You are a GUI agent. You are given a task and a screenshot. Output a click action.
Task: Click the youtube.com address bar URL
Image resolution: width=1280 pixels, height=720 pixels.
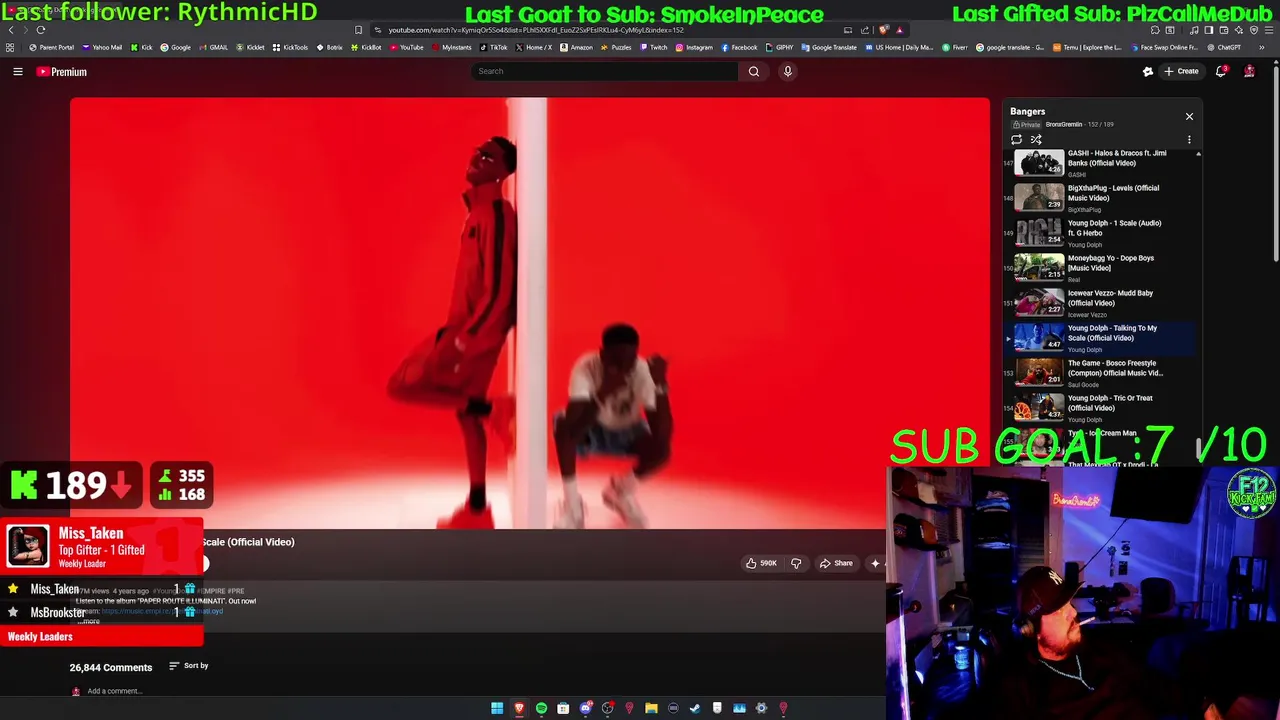(536, 30)
